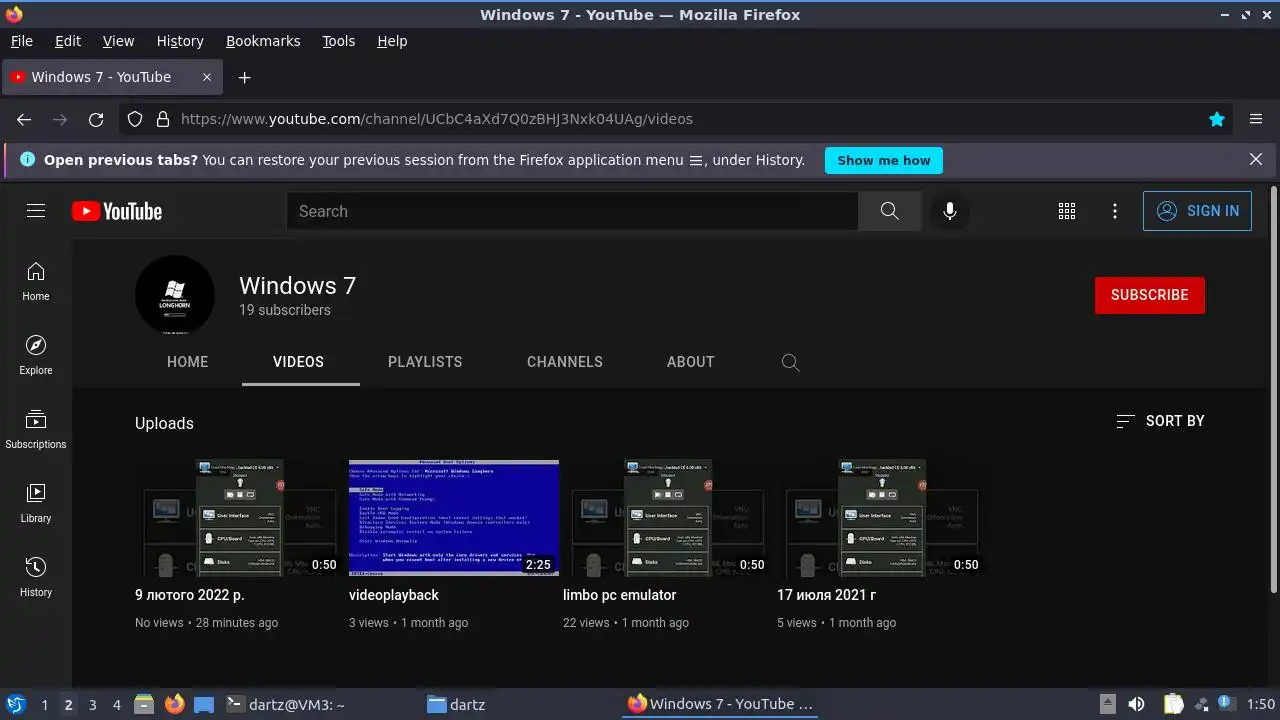Click the 9 лютого 2022 р. title
Image resolution: width=1280 pixels, height=720 pixels.
[x=190, y=595]
